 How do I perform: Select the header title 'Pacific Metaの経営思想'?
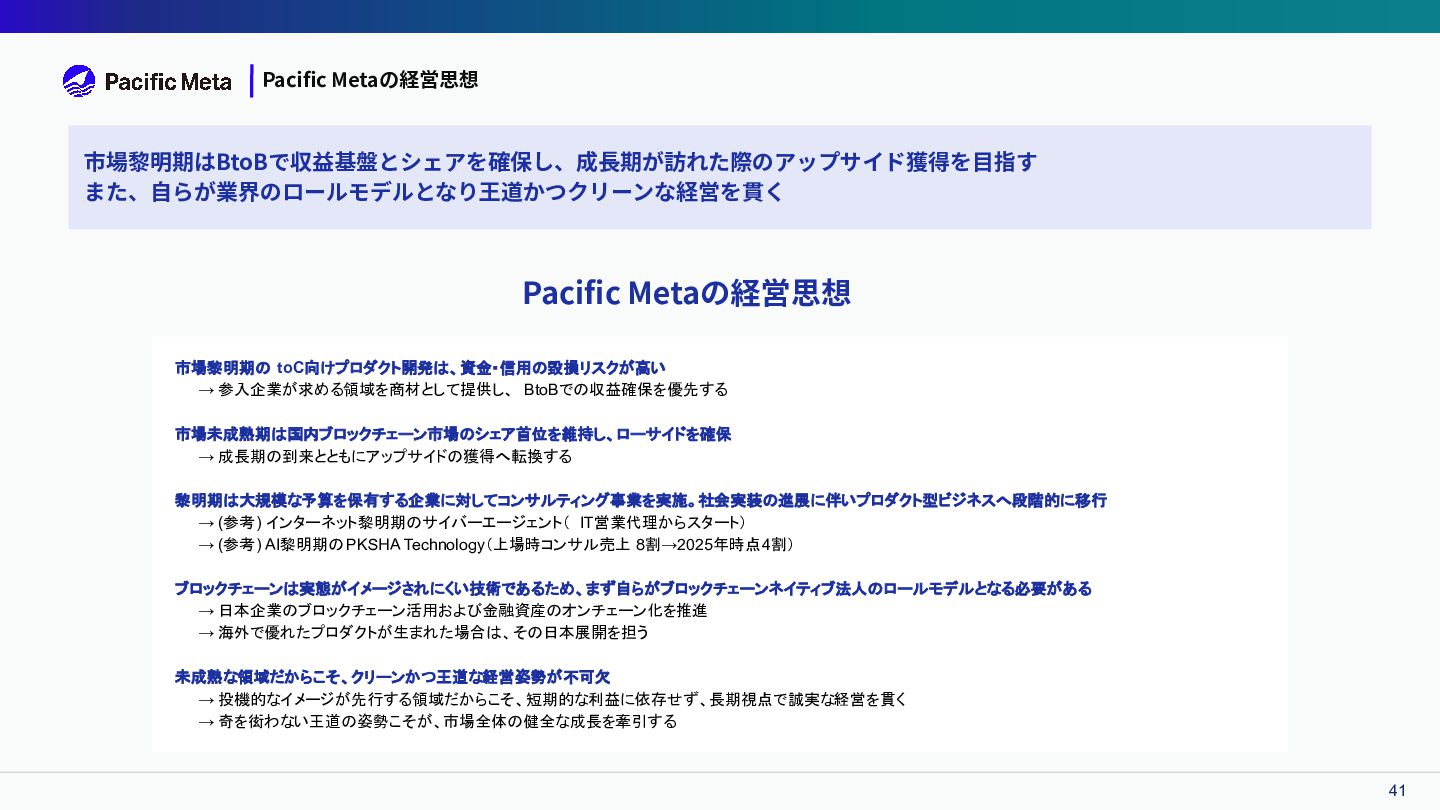370,80
